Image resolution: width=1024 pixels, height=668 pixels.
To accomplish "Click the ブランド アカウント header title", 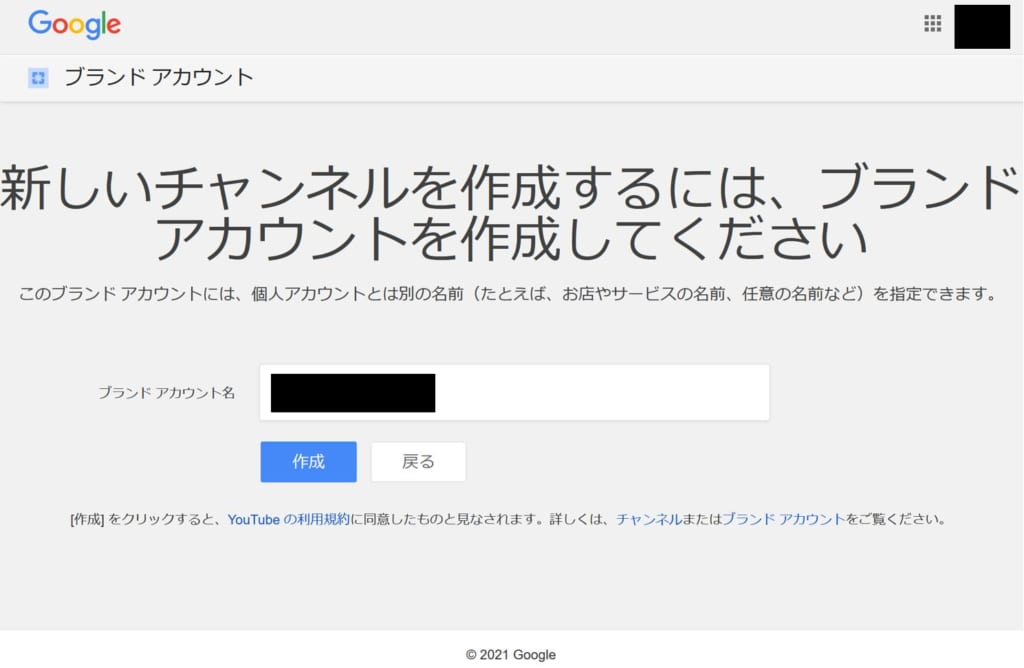I will coord(159,77).
